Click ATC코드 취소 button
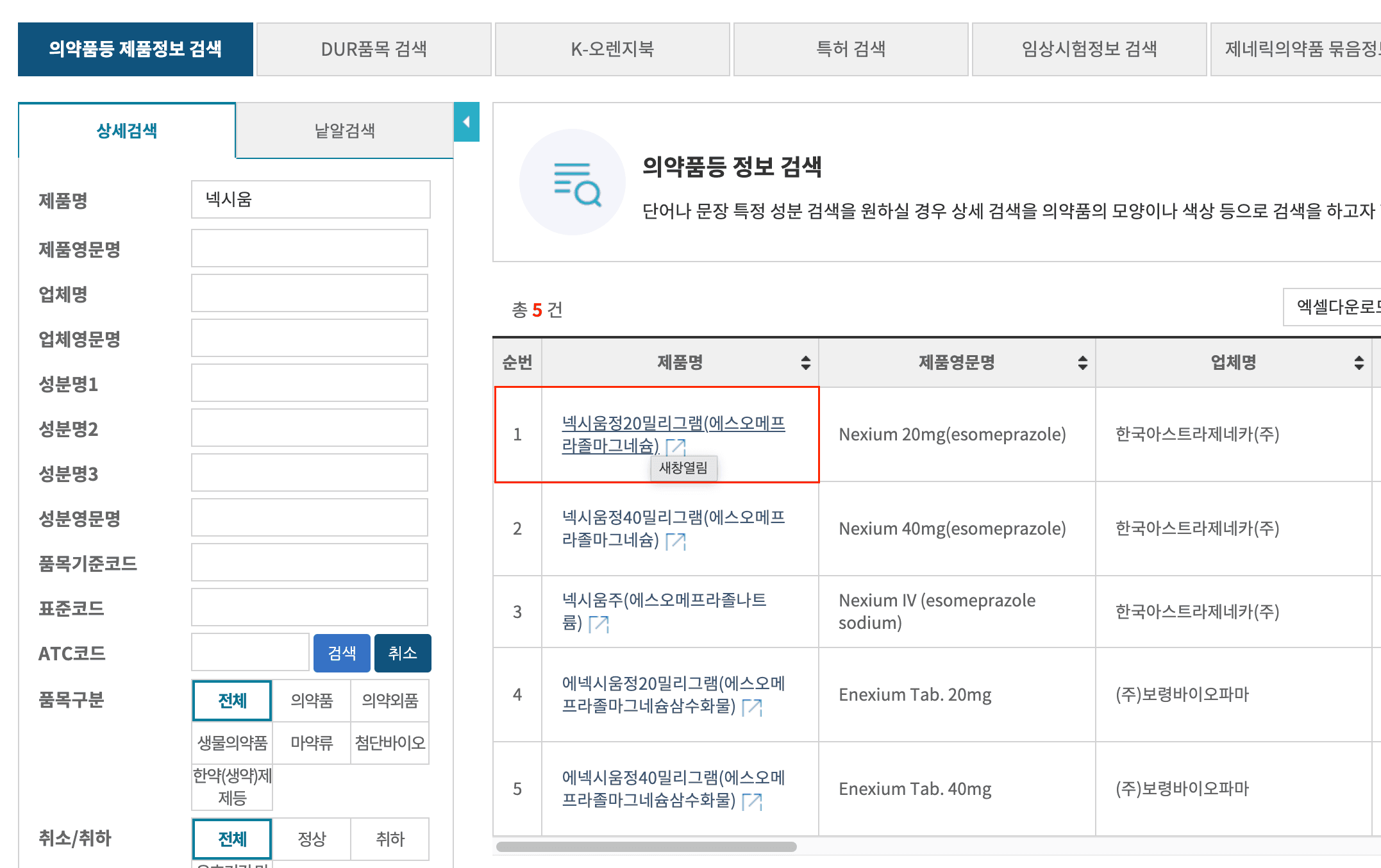This screenshot has width=1381, height=868. [x=403, y=653]
